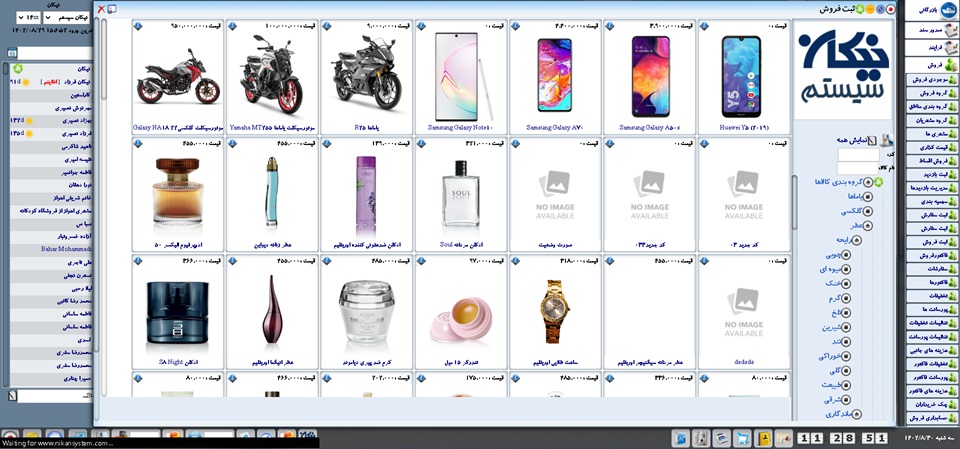Open info icon on Huawei Y5 (2019) card
This screenshot has width=960, height=449.
tap(704, 26)
